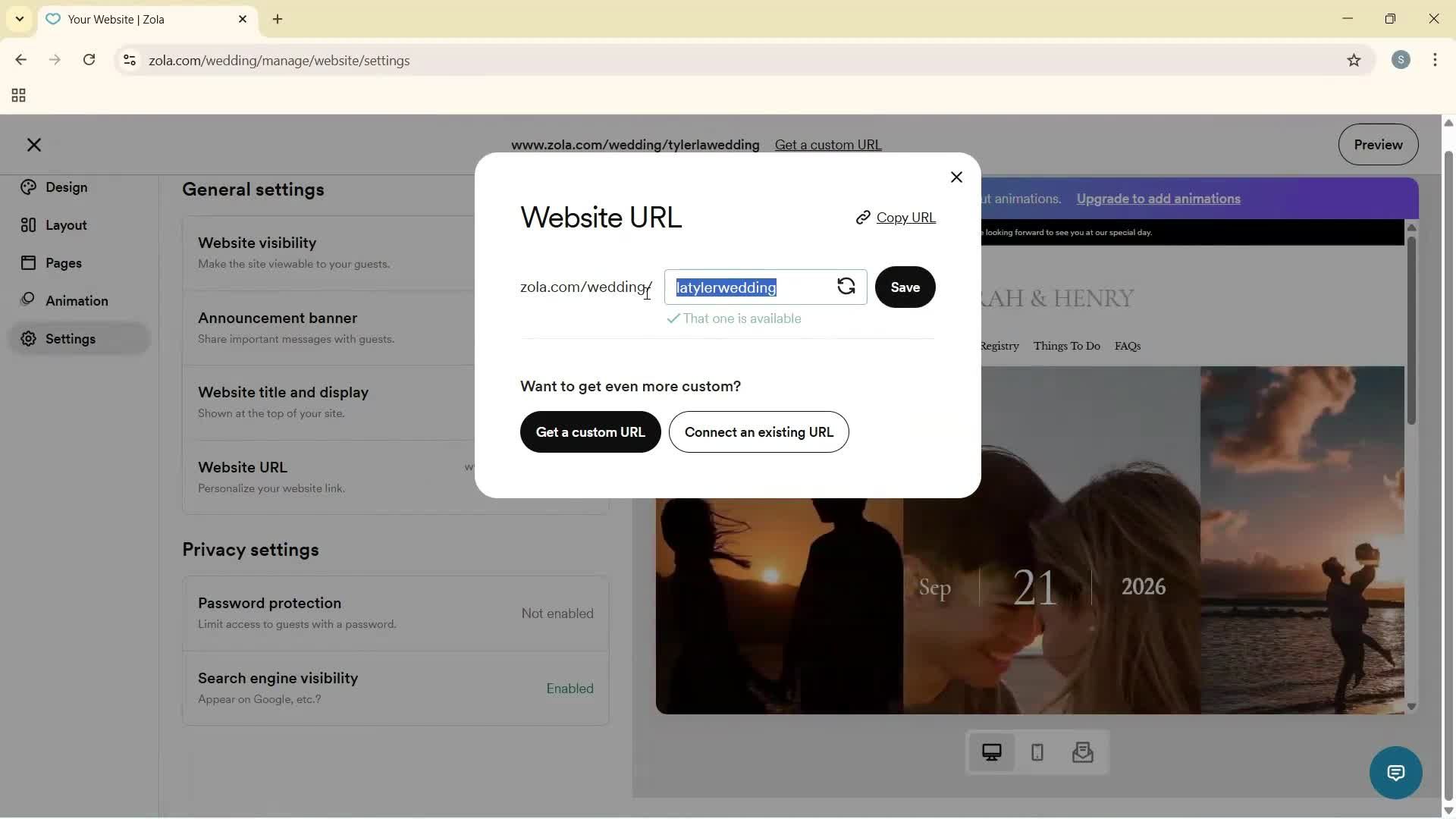Switch to mobile preview with phone icon
Screen dimensions: 1456x819
(1037, 752)
